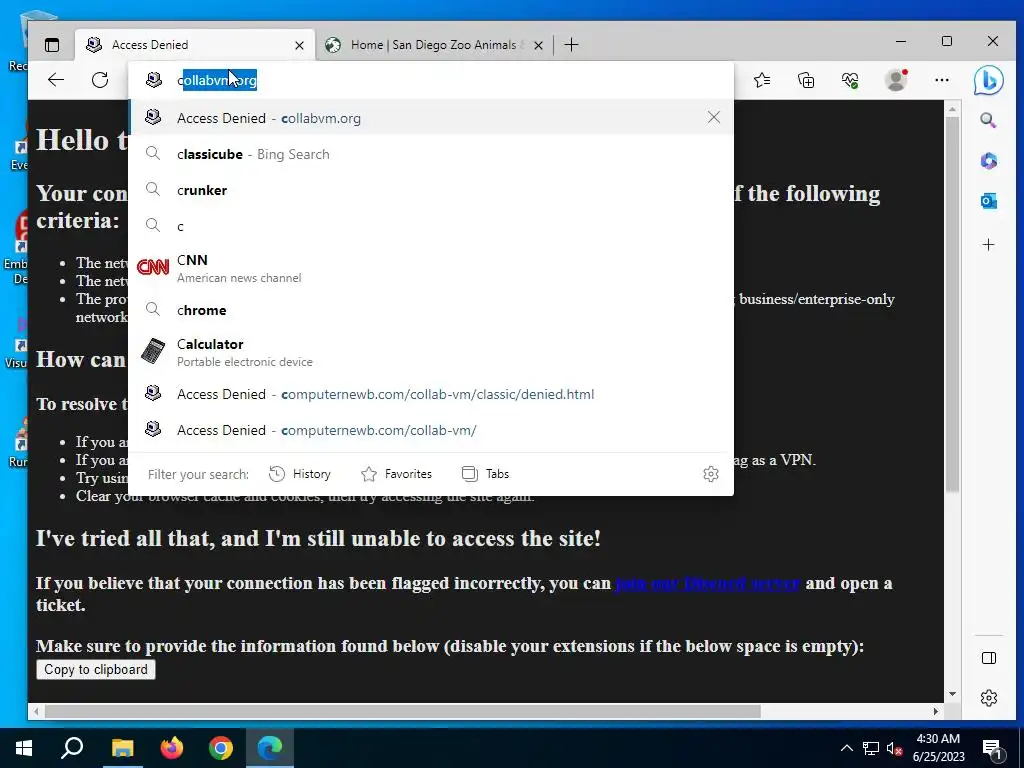Viewport: 1024px width, 768px height.
Task: Open Browser essentials heart icon
Action: [x=850, y=80]
